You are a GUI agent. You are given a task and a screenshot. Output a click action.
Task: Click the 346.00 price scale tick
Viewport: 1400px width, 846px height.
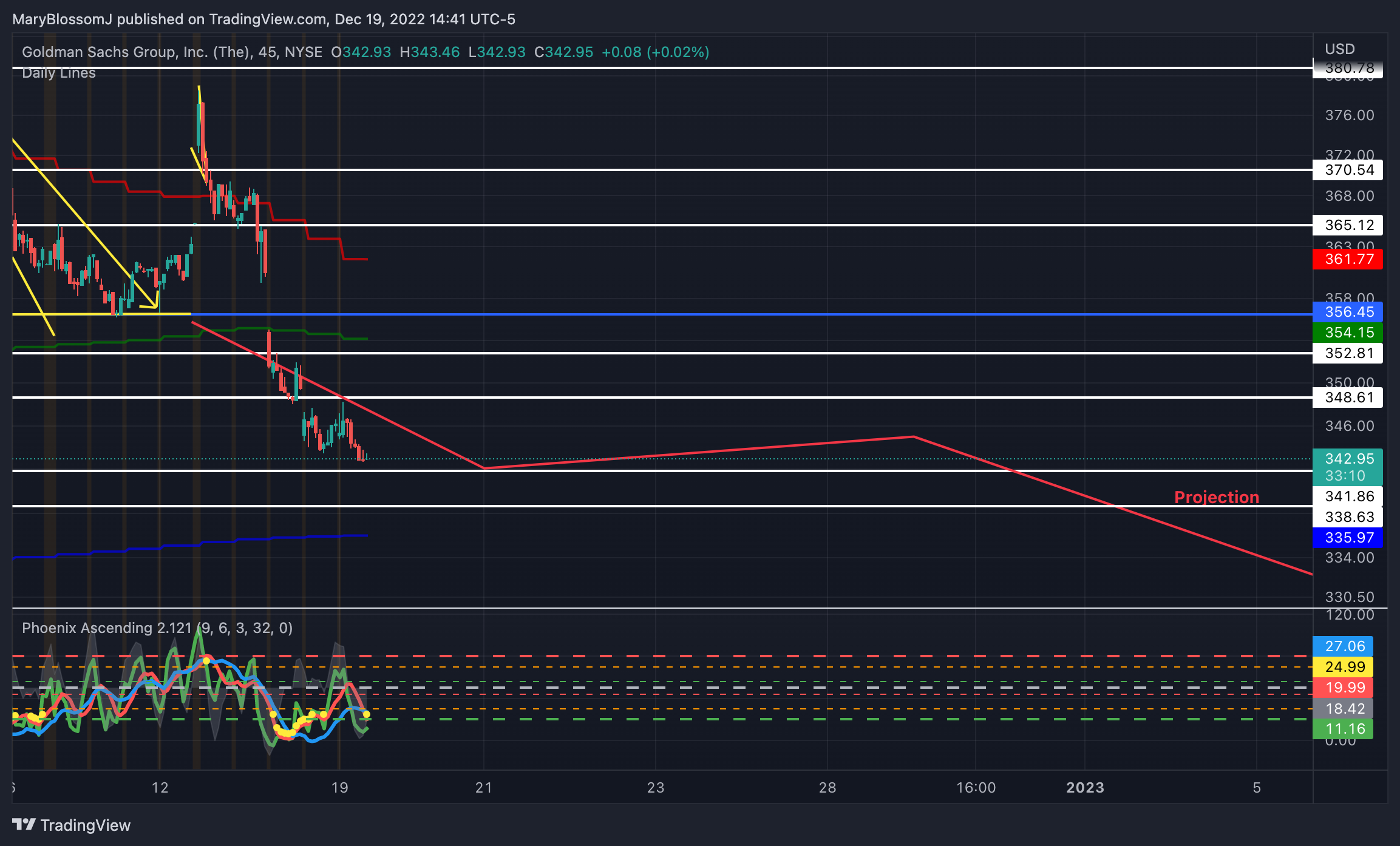click(x=1350, y=426)
